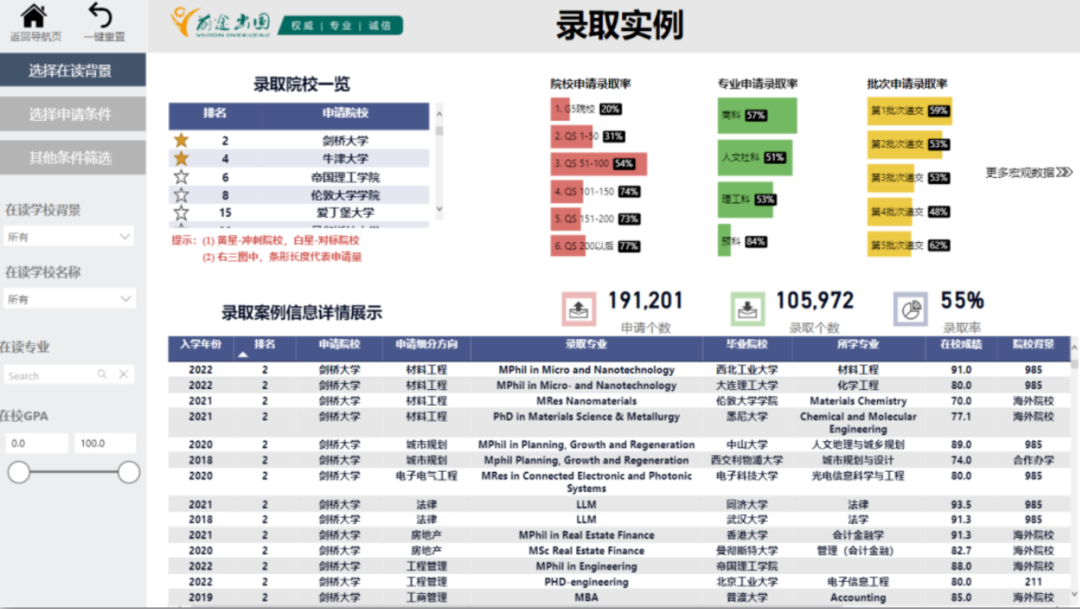Click the 录取率 pie chart icon
The width and height of the screenshot is (1080, 609).
pyautogui.click(x=910, y=310)
